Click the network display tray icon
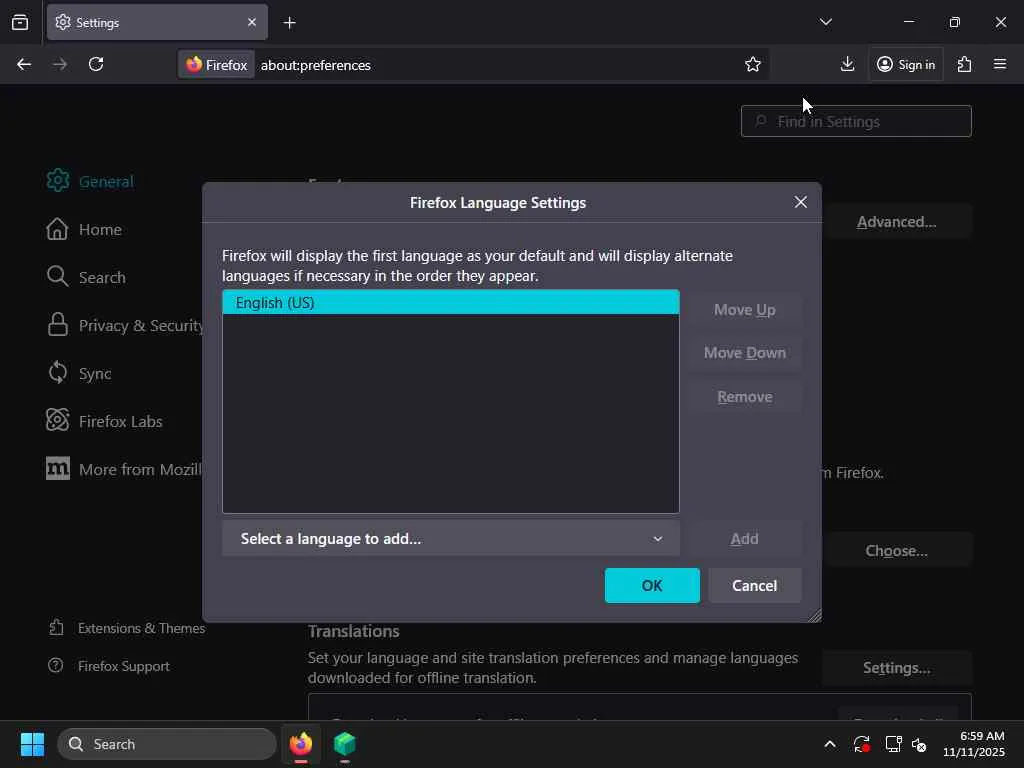1024x768 pixels. click(x=893, y=744)
